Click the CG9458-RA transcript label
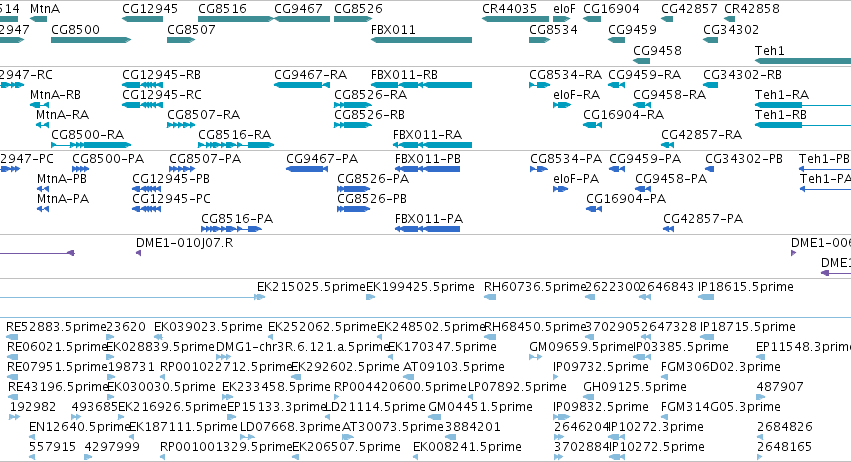 click(670, 94)
